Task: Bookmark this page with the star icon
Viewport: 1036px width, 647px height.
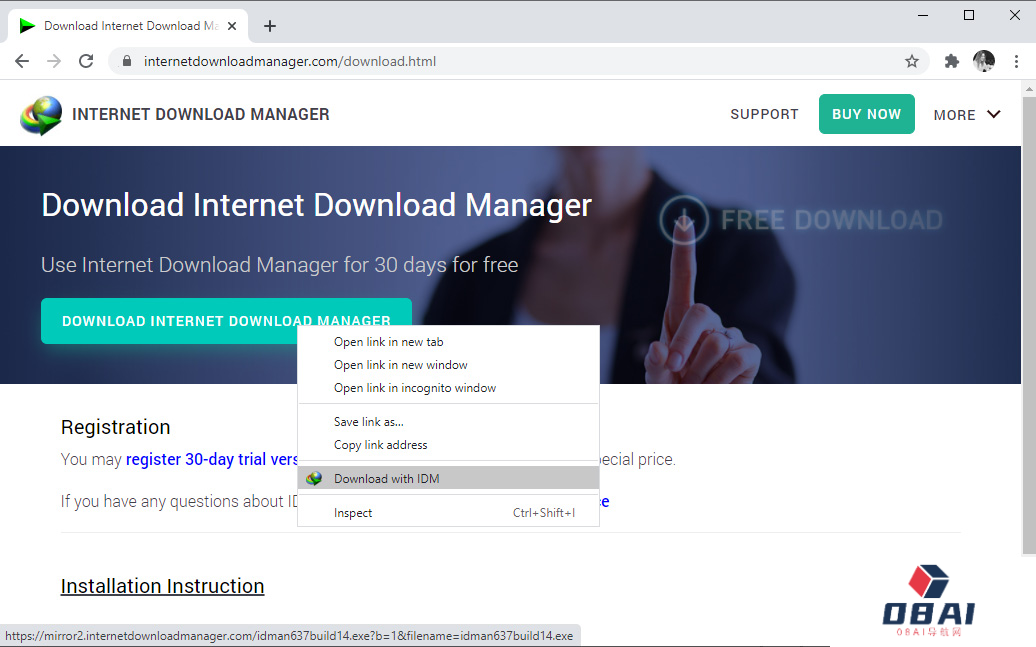Action: (912, 61)
